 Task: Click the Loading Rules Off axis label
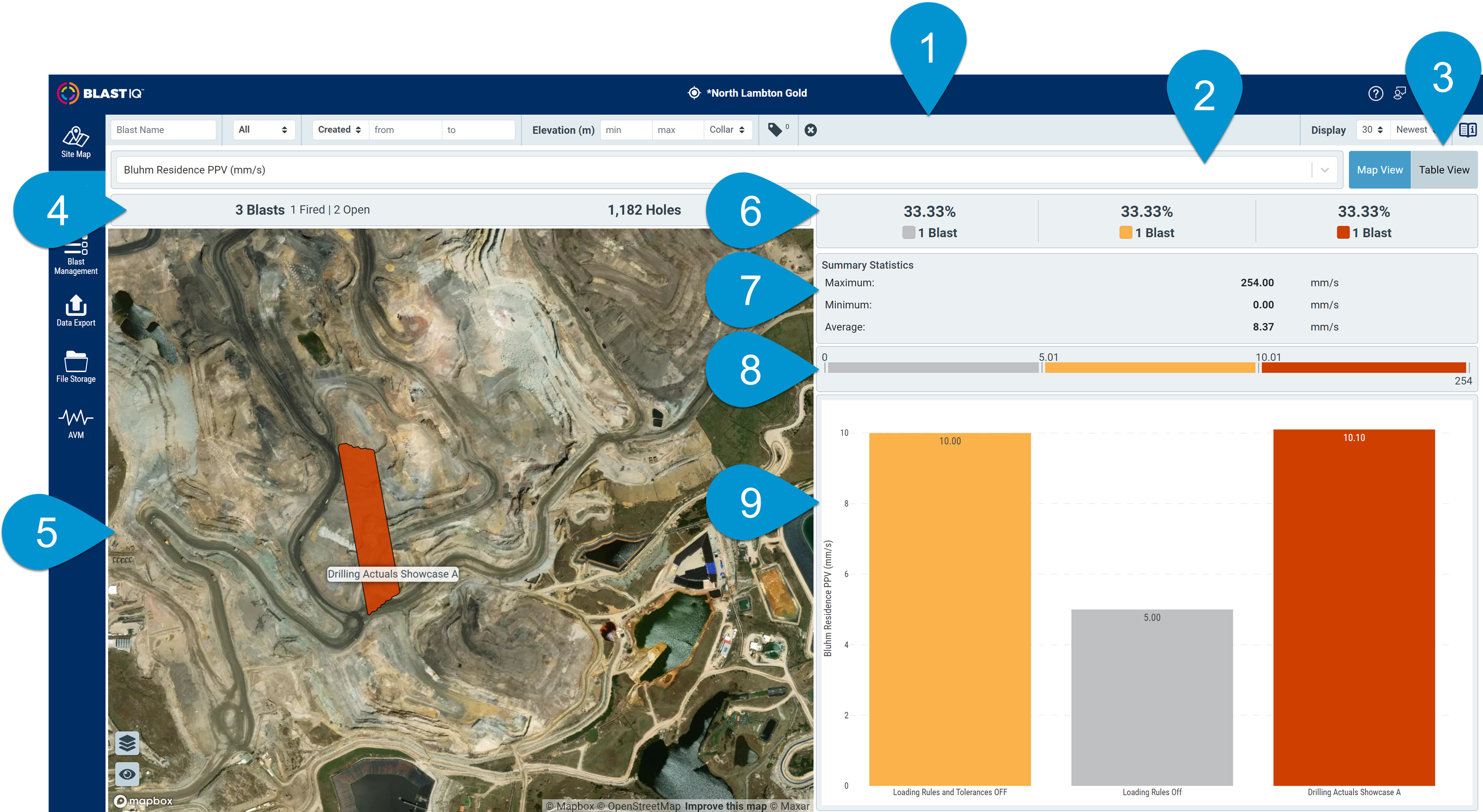(1152, 792)
